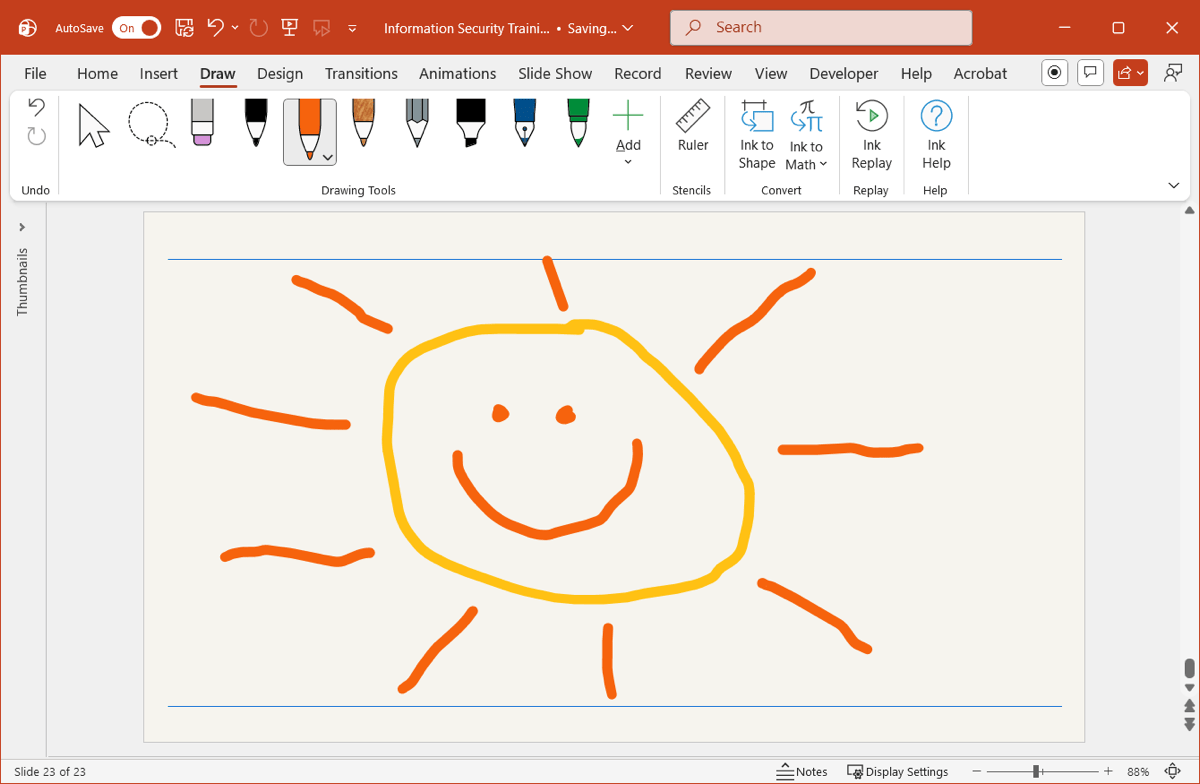Open Ink Help

click(936, 135)
